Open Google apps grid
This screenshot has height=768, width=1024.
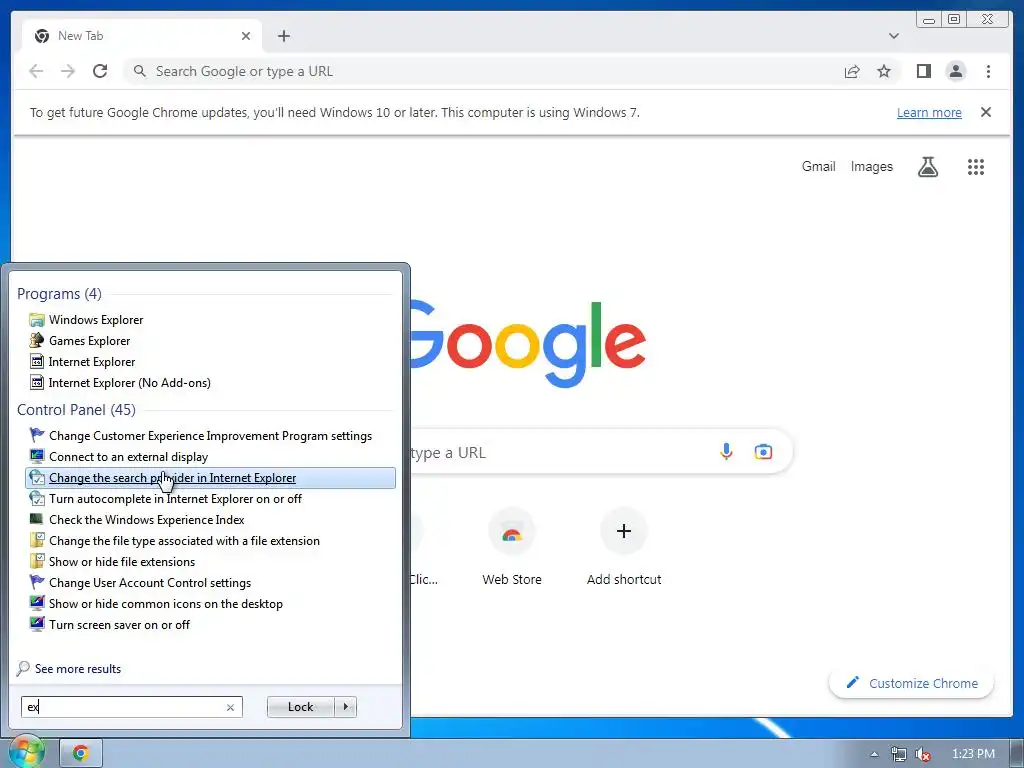[976, 167]
